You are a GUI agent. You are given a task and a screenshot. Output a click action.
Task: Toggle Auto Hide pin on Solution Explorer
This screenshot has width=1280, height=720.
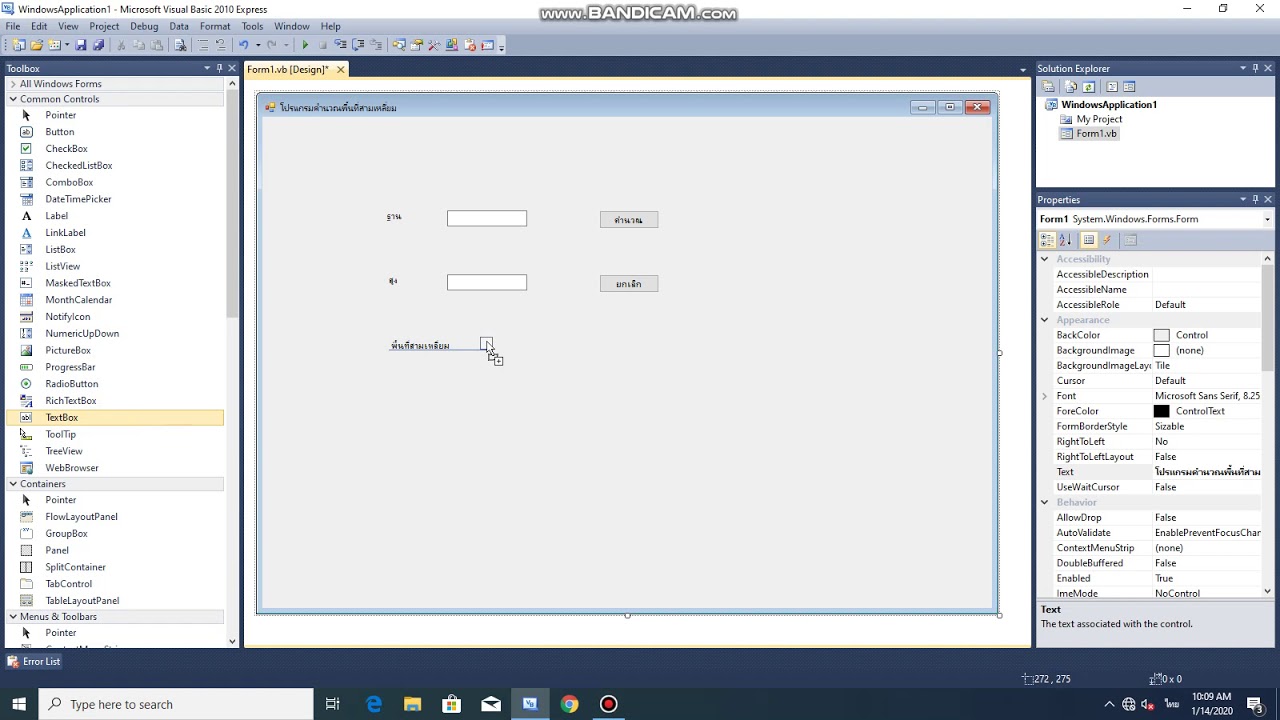(1256, 68)
